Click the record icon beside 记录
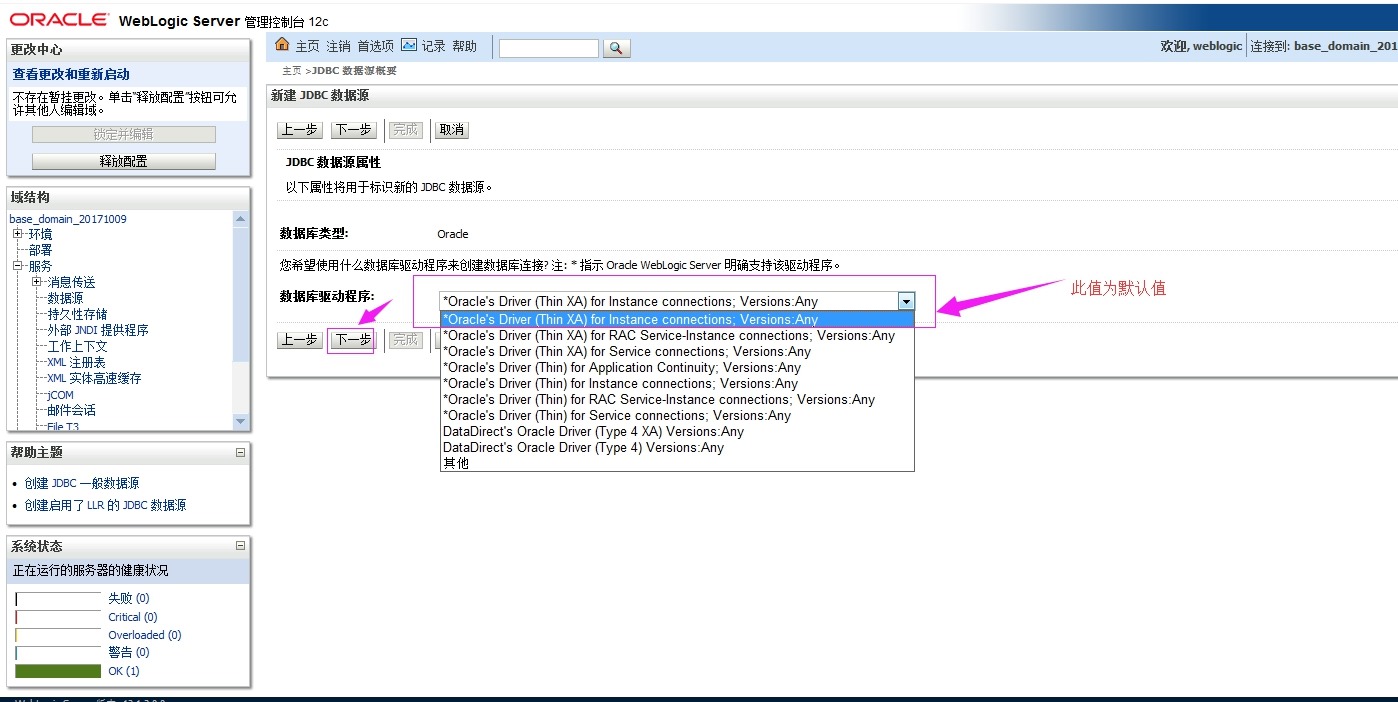The width and height of the screenshot is (1398, 702). 409,45
